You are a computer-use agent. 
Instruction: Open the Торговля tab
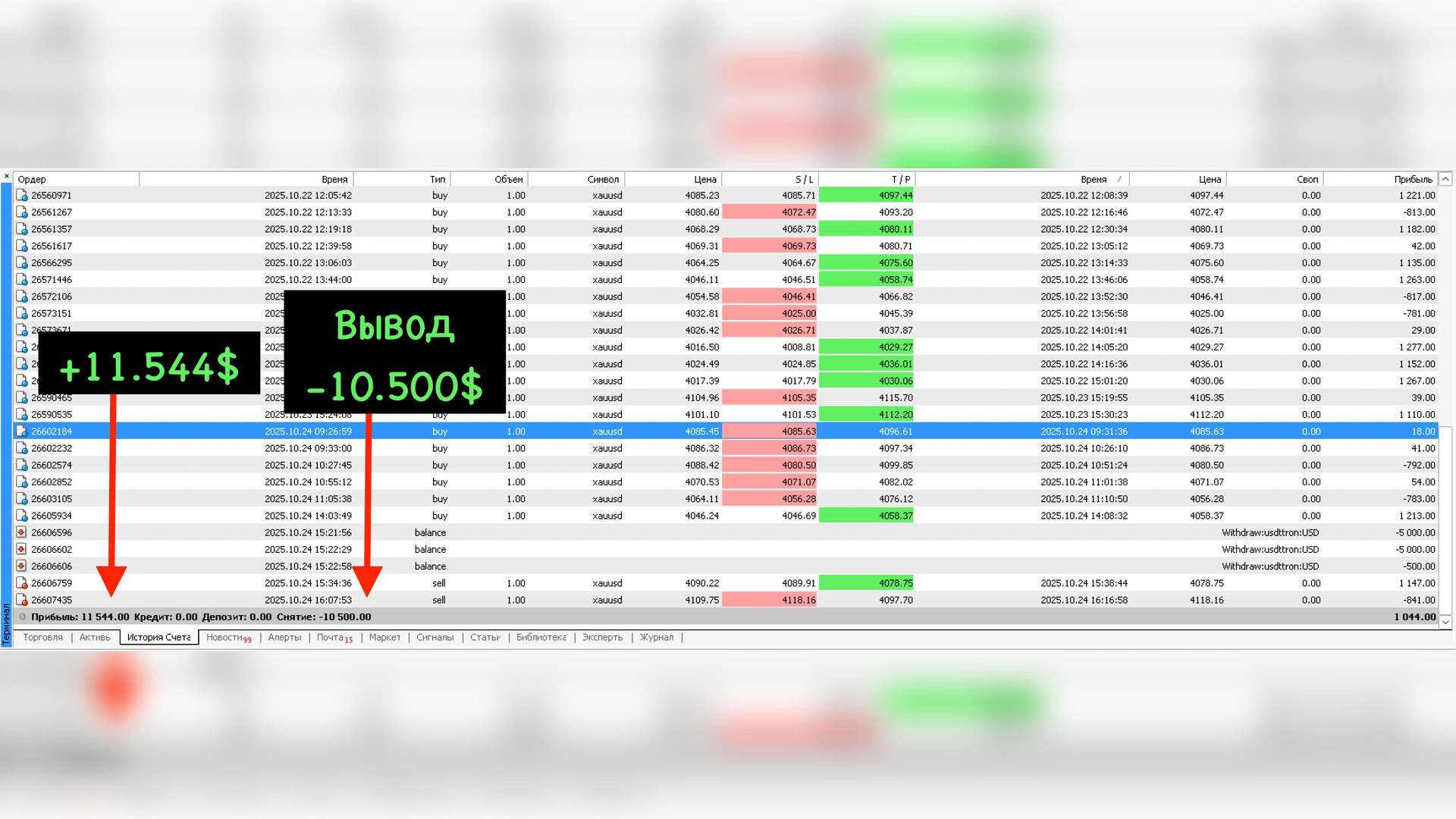pyautogui.click(x=42, y=638)
